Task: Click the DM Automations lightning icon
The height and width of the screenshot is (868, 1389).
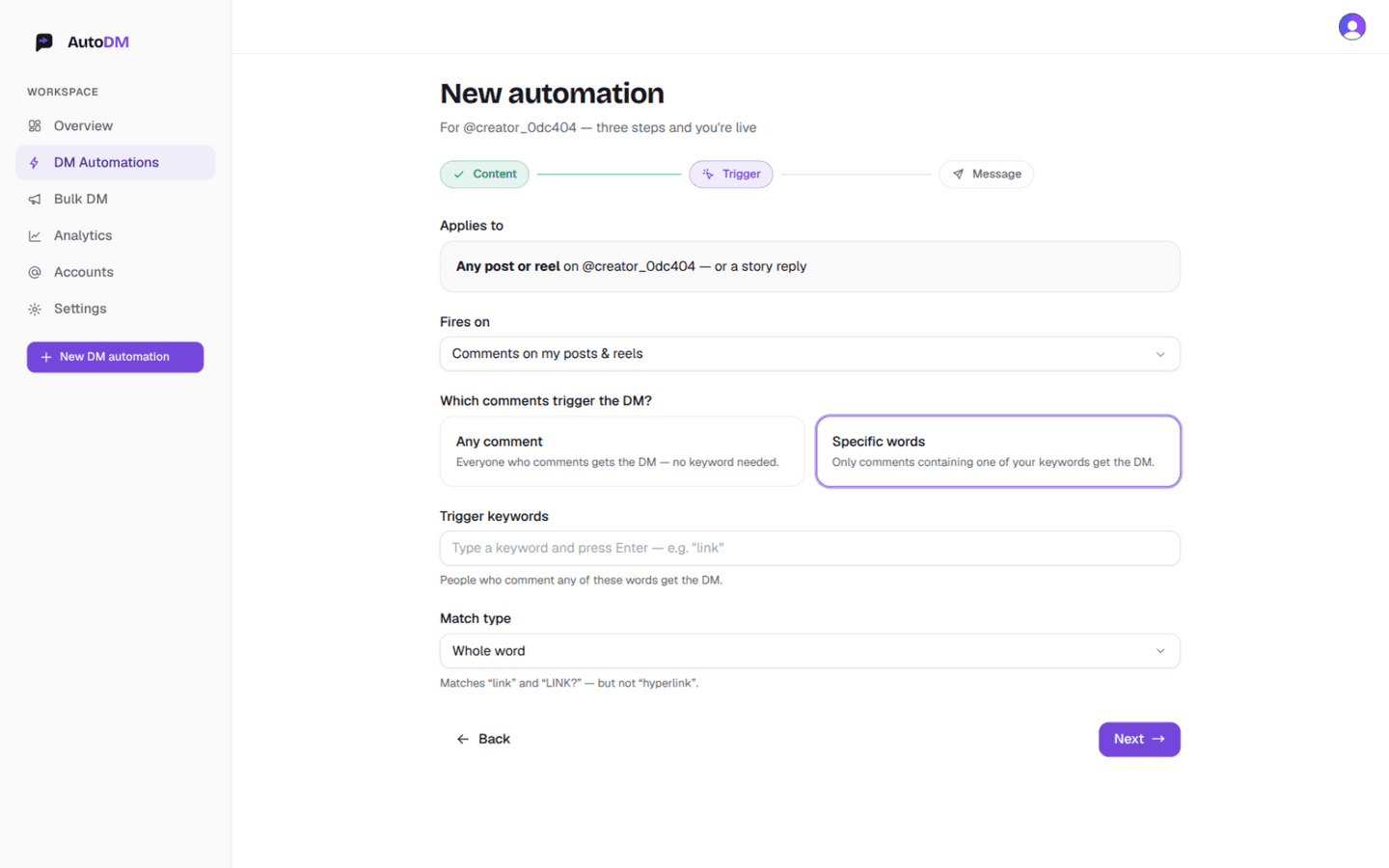Action: [35, 163]
